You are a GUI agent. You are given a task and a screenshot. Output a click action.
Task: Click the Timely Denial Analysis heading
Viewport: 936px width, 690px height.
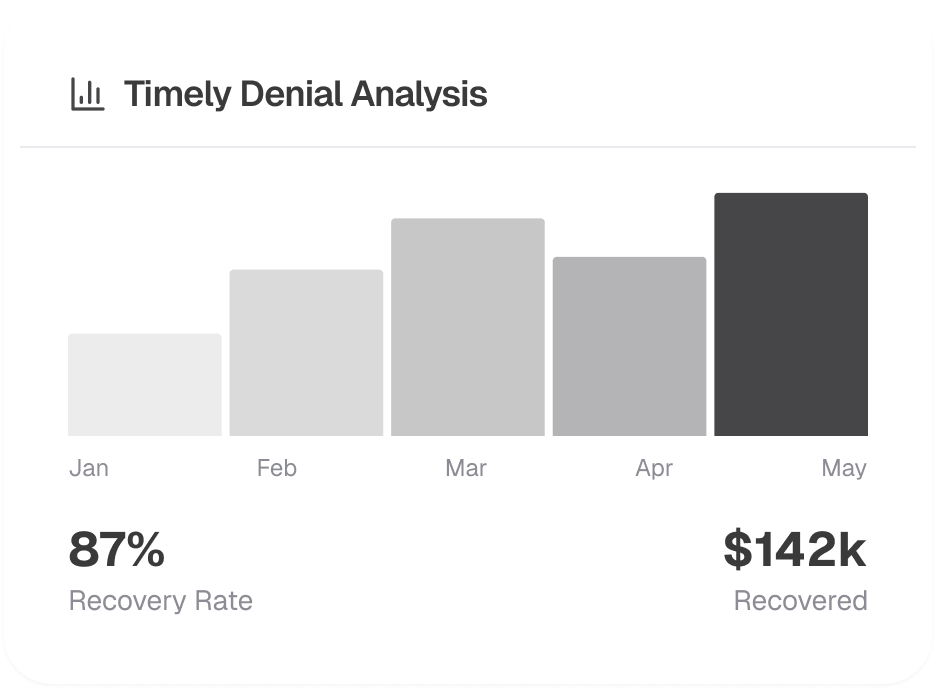[305, 94]
